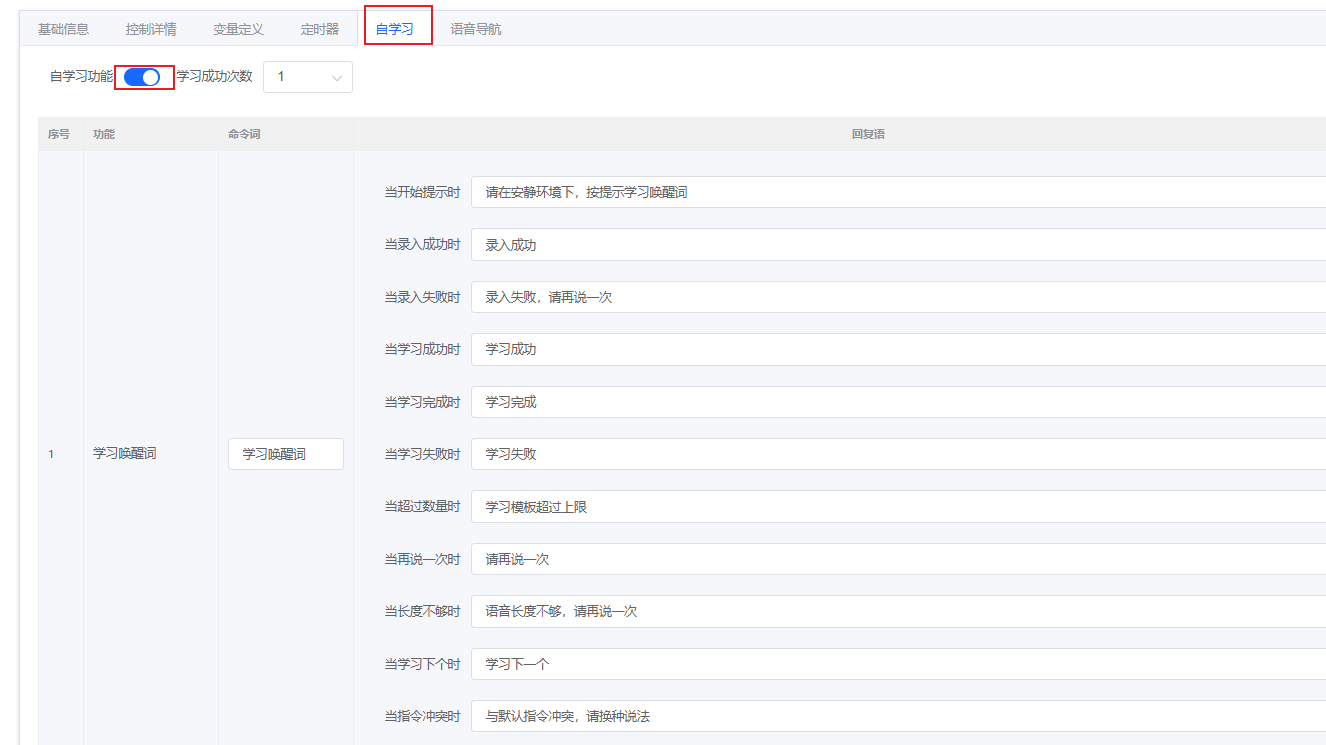Image resolution: width=1326 pixels, height=745 pixels.
Task: Edit the 语音长度不够 reply text
Action: click(700, 610)
